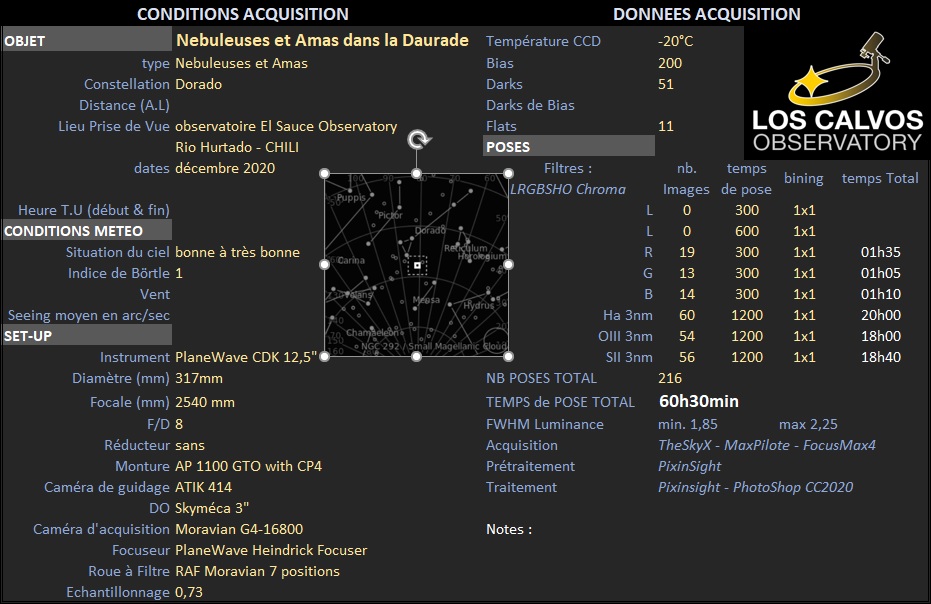Click the constellation value 'Dorado'
Image resolution: width=931 pixels, height=604 pixels.
(x=198, y=84)
